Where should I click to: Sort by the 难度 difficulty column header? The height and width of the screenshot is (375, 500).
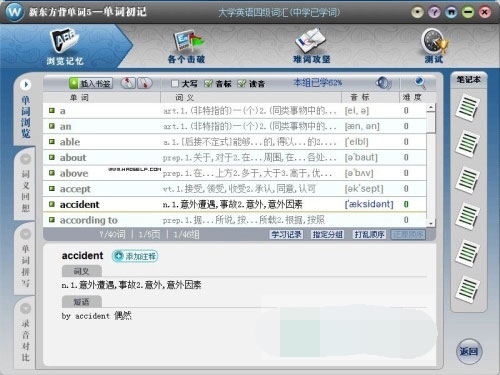(x=413, y=97)
